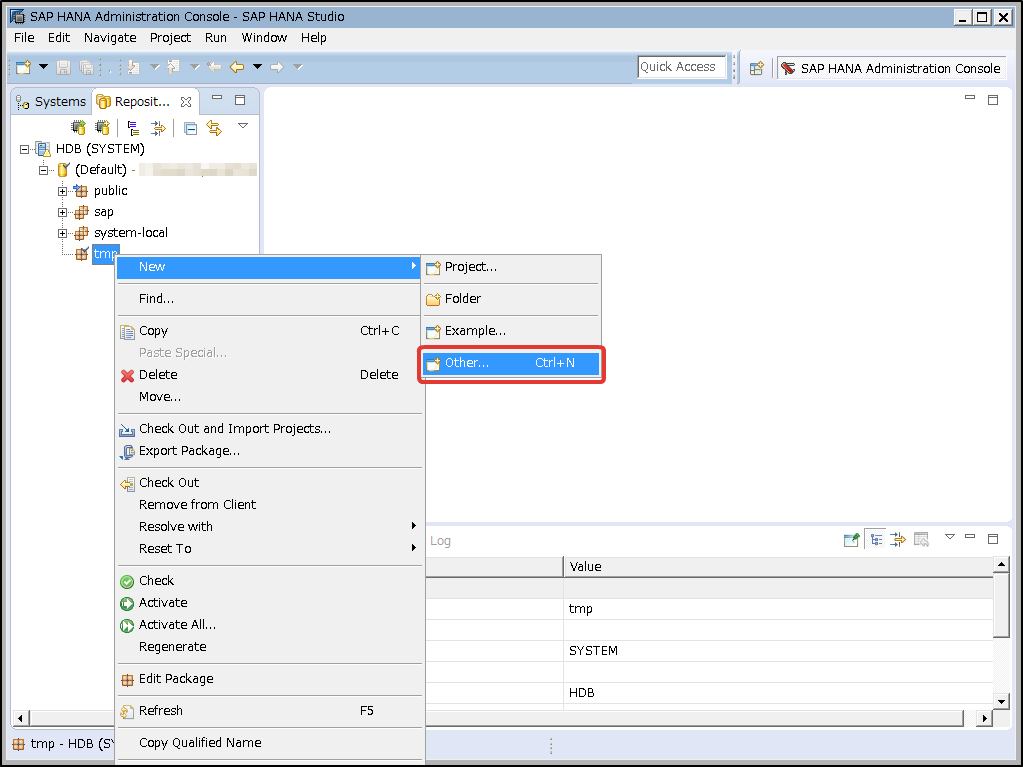Screen dimensions: 1023x767
Task: Open the New wizard dropdown arrow
Action: [x=43, y=67]
